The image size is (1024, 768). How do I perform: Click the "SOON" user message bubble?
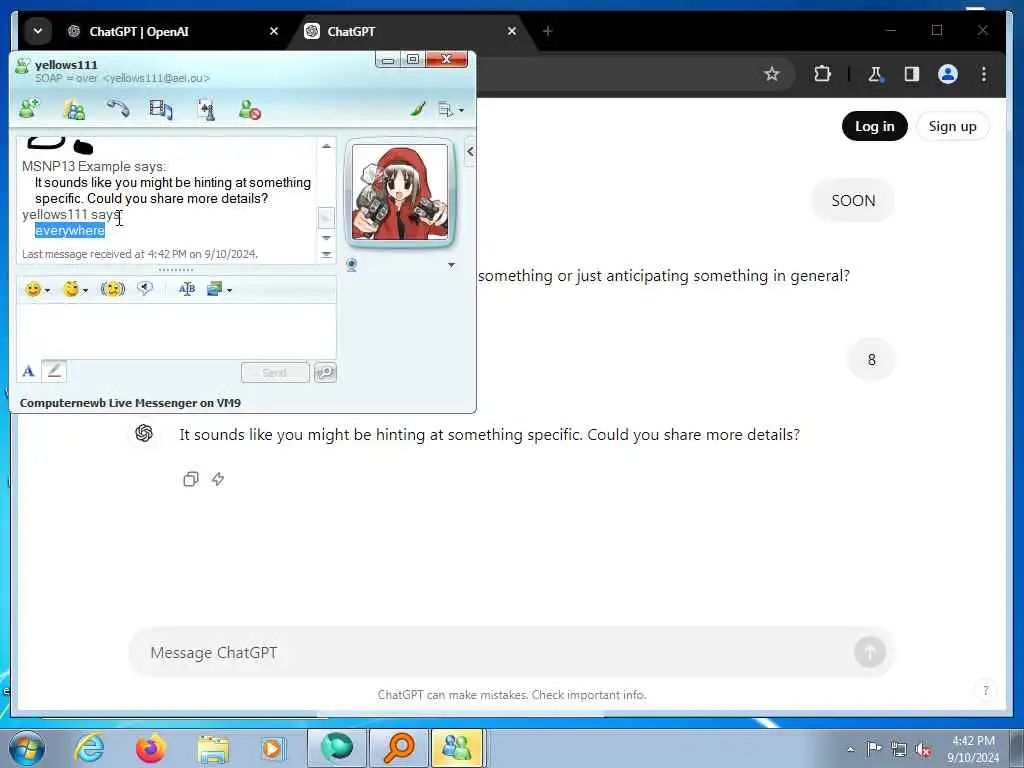853,200
